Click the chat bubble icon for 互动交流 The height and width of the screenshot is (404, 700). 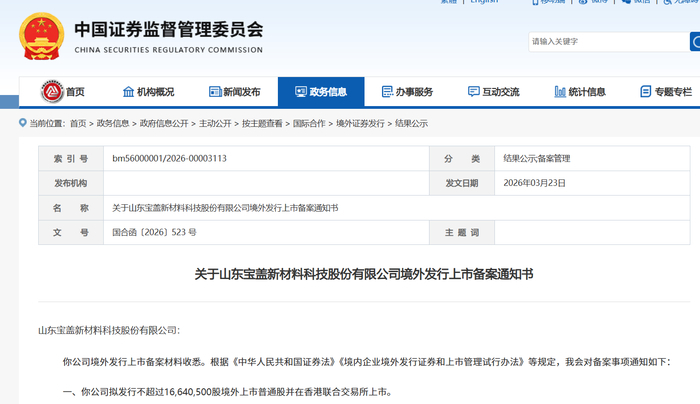pos(473,92)
